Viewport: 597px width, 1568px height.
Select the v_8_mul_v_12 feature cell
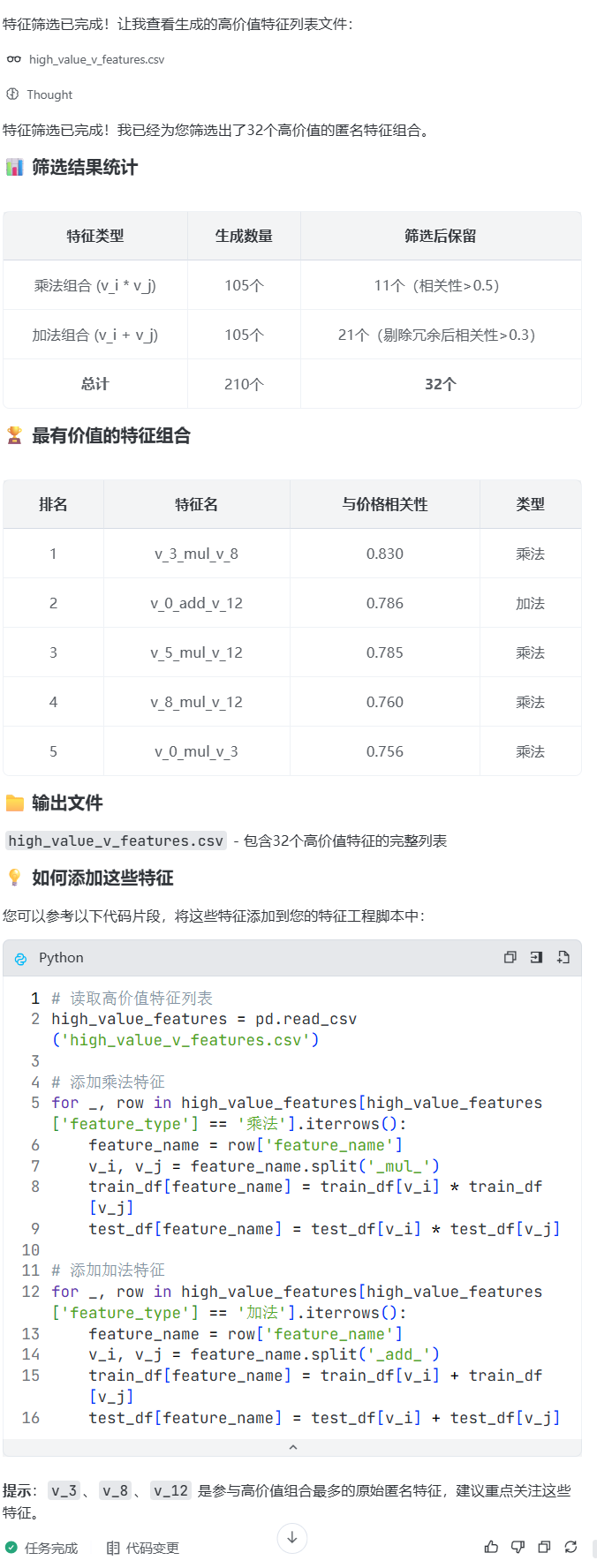196,702
